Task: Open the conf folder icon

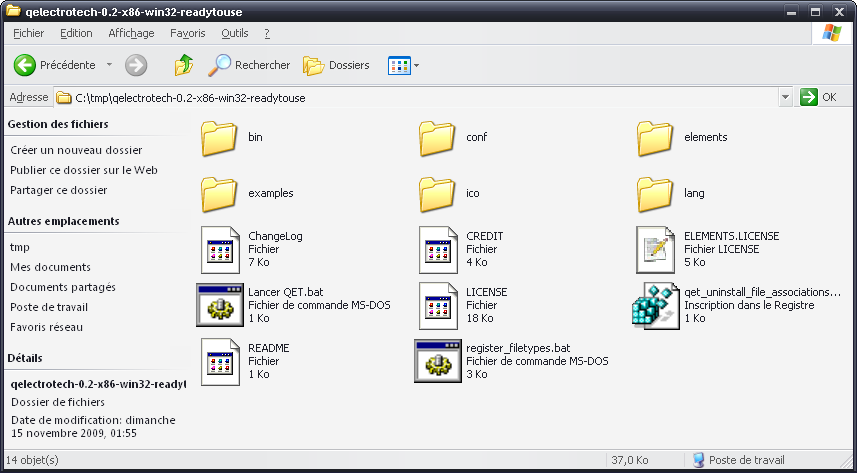Action: pyautogui.click(x=437, y=138)
